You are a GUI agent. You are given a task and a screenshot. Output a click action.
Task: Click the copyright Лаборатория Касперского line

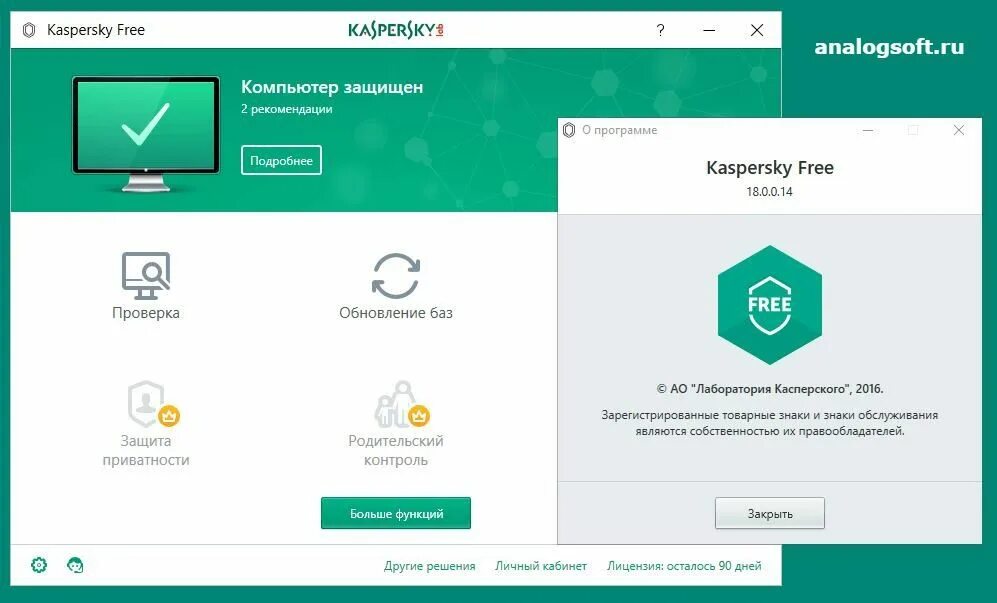pyautogui.click(x=769, y=388)
